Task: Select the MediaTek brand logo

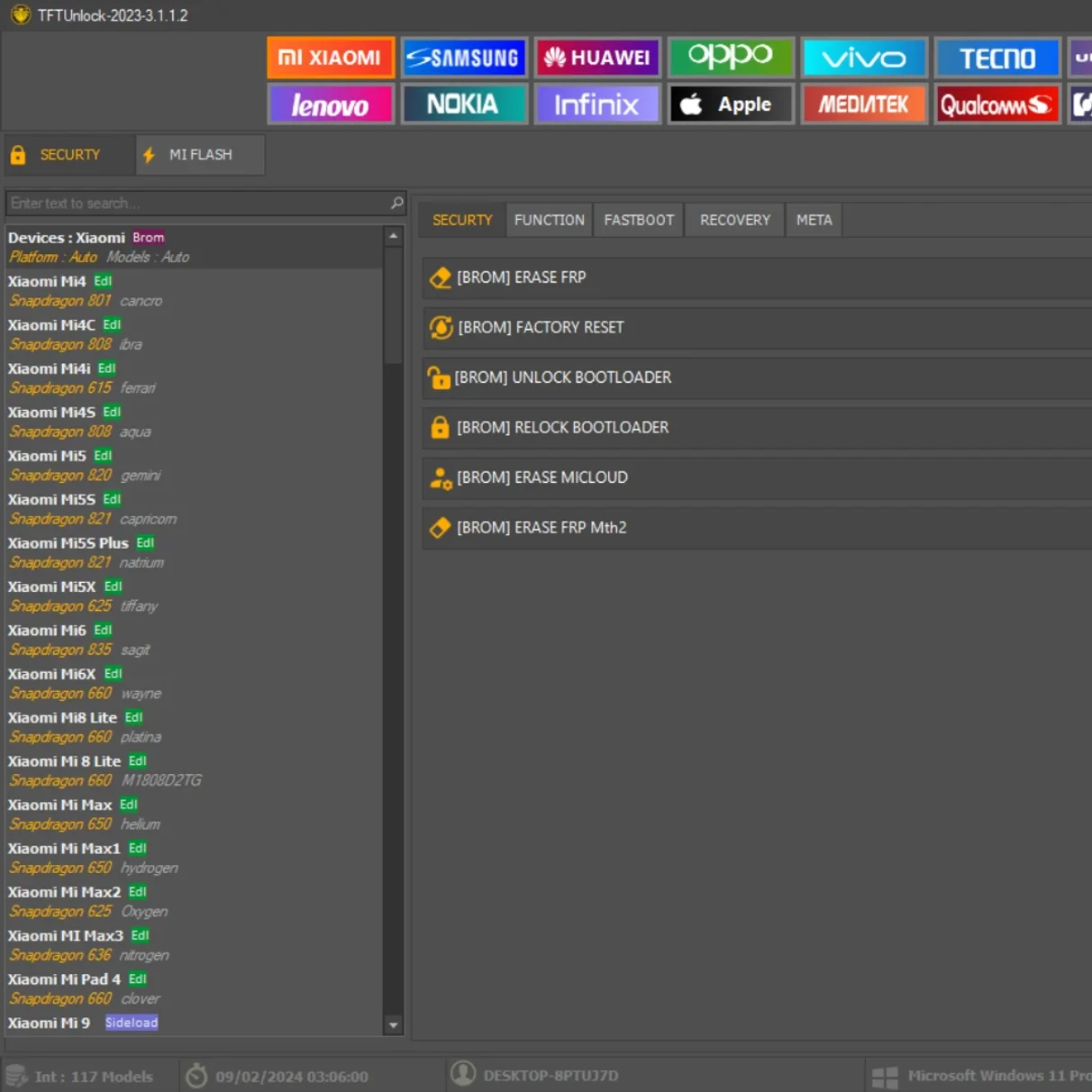Action: pos(864,105)
